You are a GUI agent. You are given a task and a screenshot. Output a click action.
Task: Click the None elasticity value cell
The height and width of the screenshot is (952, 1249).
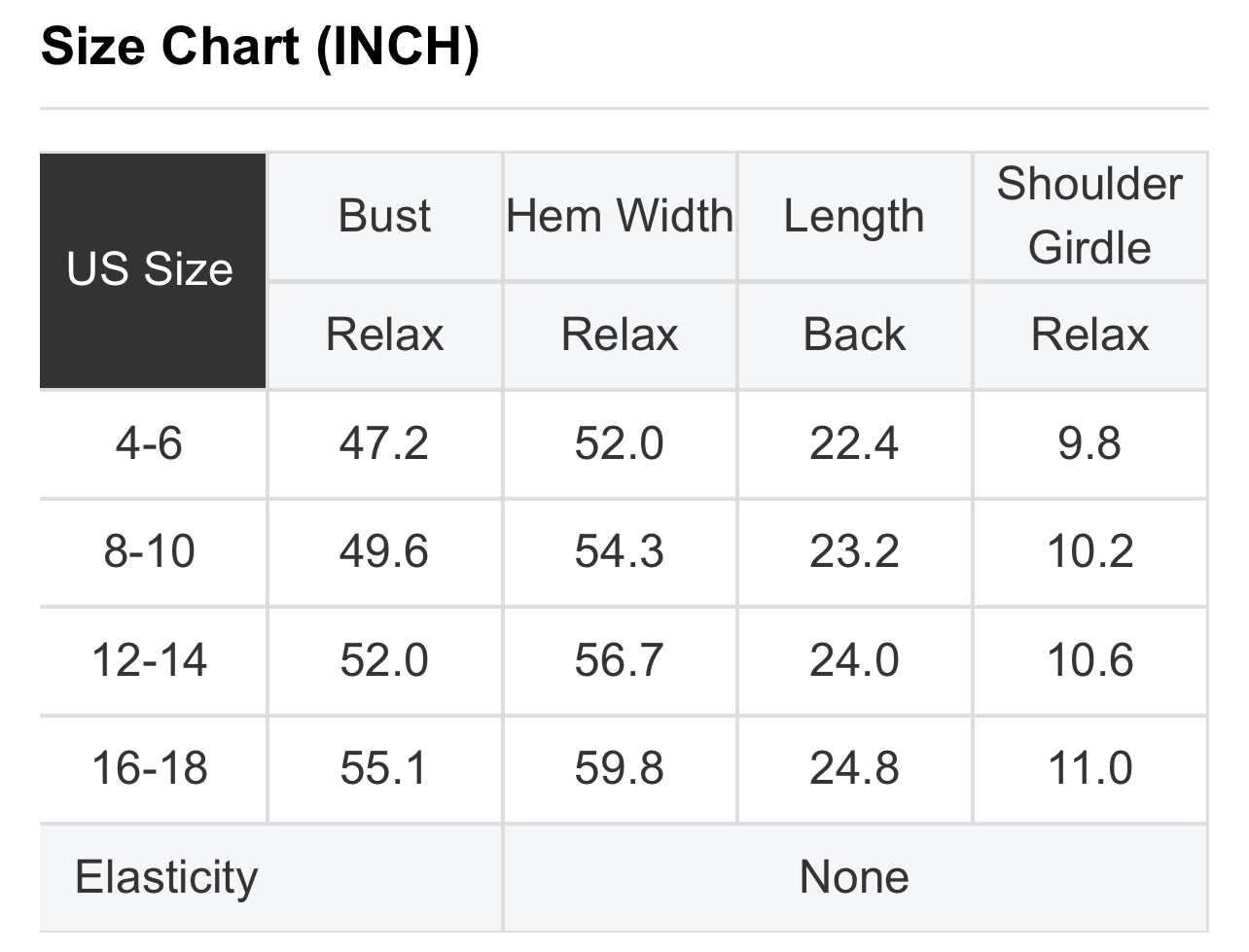click(x=854, y=877)
